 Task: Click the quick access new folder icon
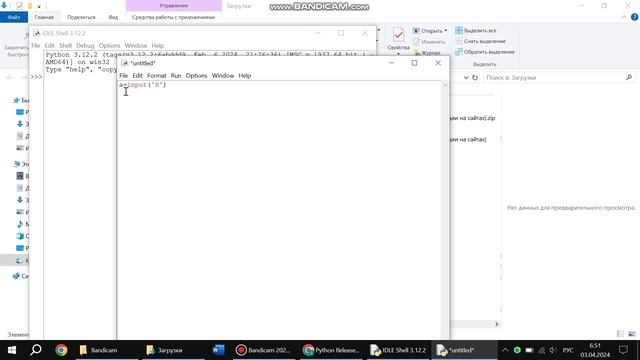pyautogui.click(x=30, y=6)
